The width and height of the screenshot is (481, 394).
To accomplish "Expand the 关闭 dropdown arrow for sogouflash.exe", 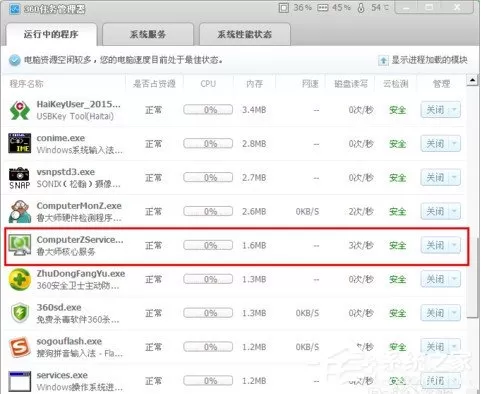I will click(x=455, y=347).
